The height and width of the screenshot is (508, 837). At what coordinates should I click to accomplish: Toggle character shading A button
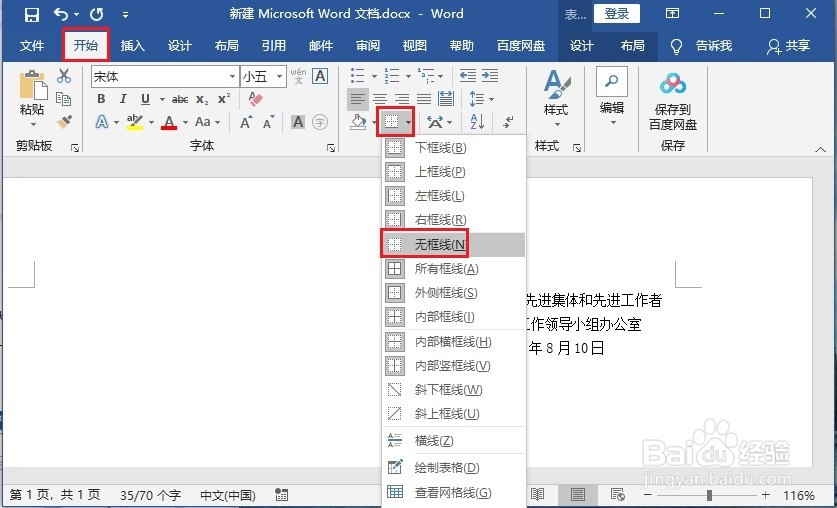(298, 122)
